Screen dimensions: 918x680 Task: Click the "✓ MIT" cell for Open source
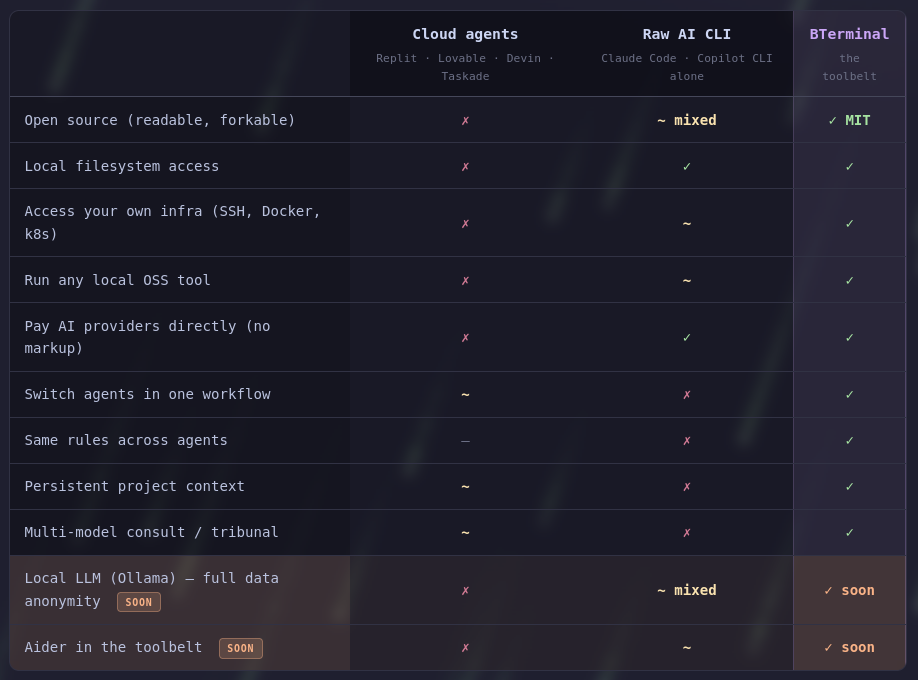(x=849, y=120)
